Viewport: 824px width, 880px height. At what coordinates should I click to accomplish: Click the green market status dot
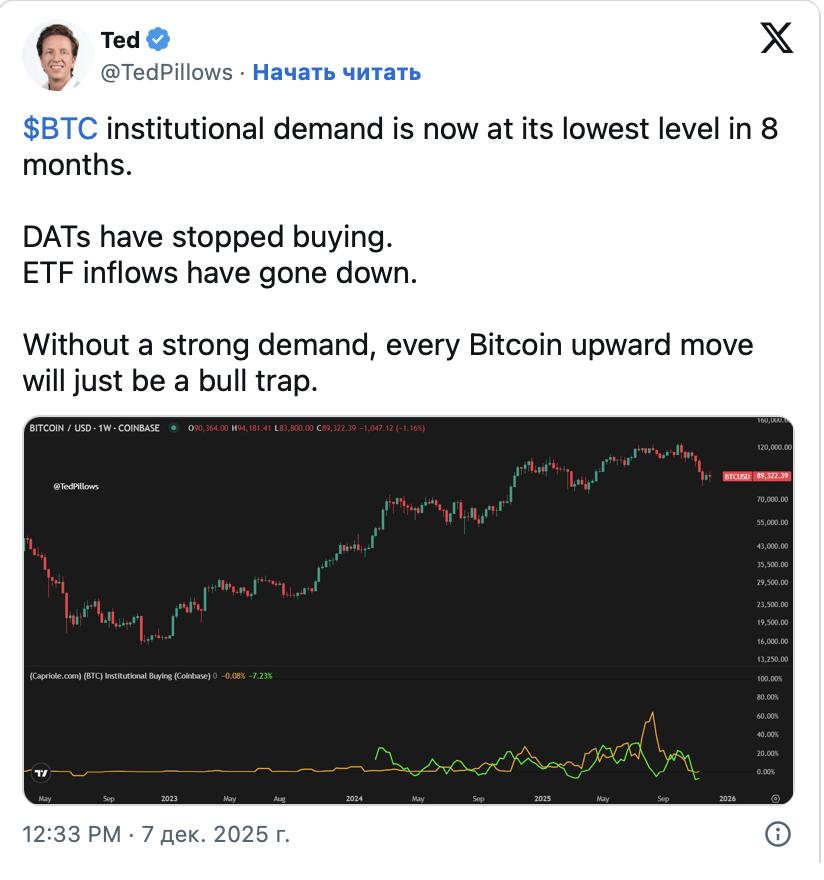(175, 428)
